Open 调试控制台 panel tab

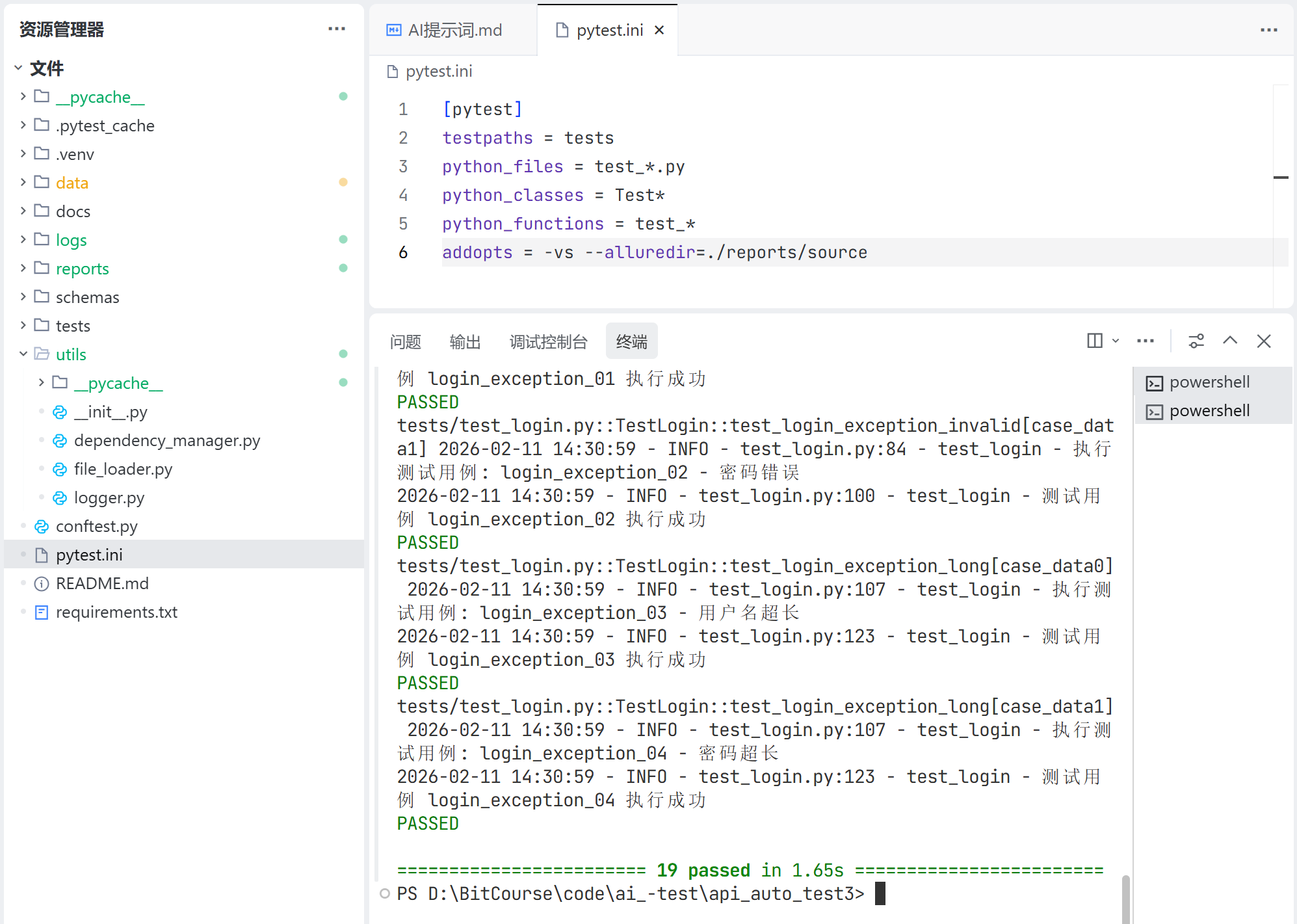pos(548,341)
